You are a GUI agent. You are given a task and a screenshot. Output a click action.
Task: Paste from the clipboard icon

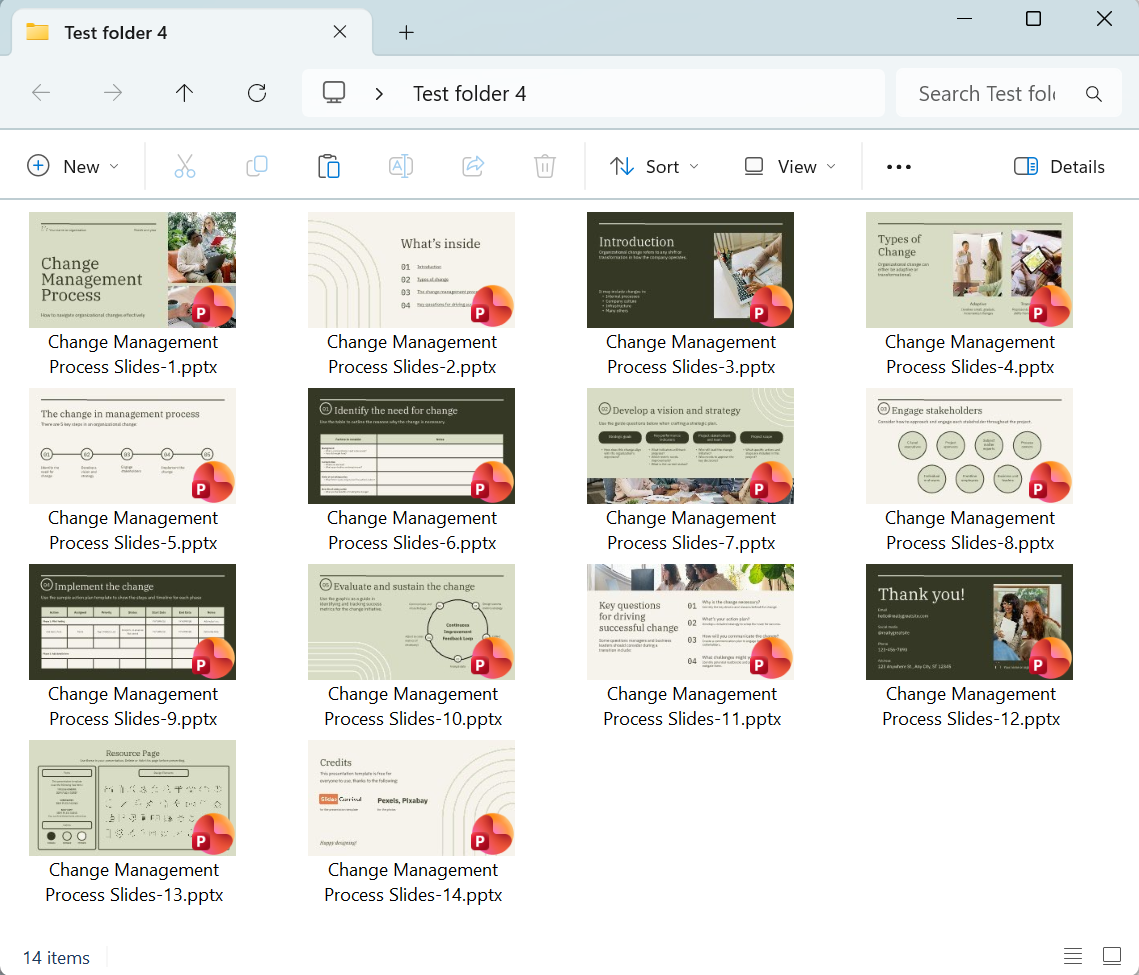[x=329, y=166]
